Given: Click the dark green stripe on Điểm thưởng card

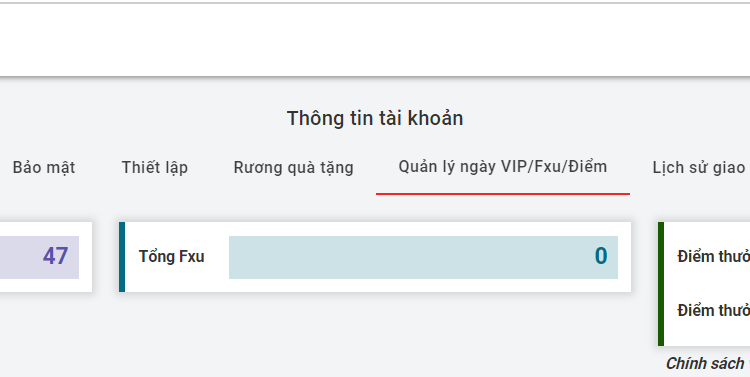Looking at the screenshot, I should pyautogui.click(x=661, y=284).
